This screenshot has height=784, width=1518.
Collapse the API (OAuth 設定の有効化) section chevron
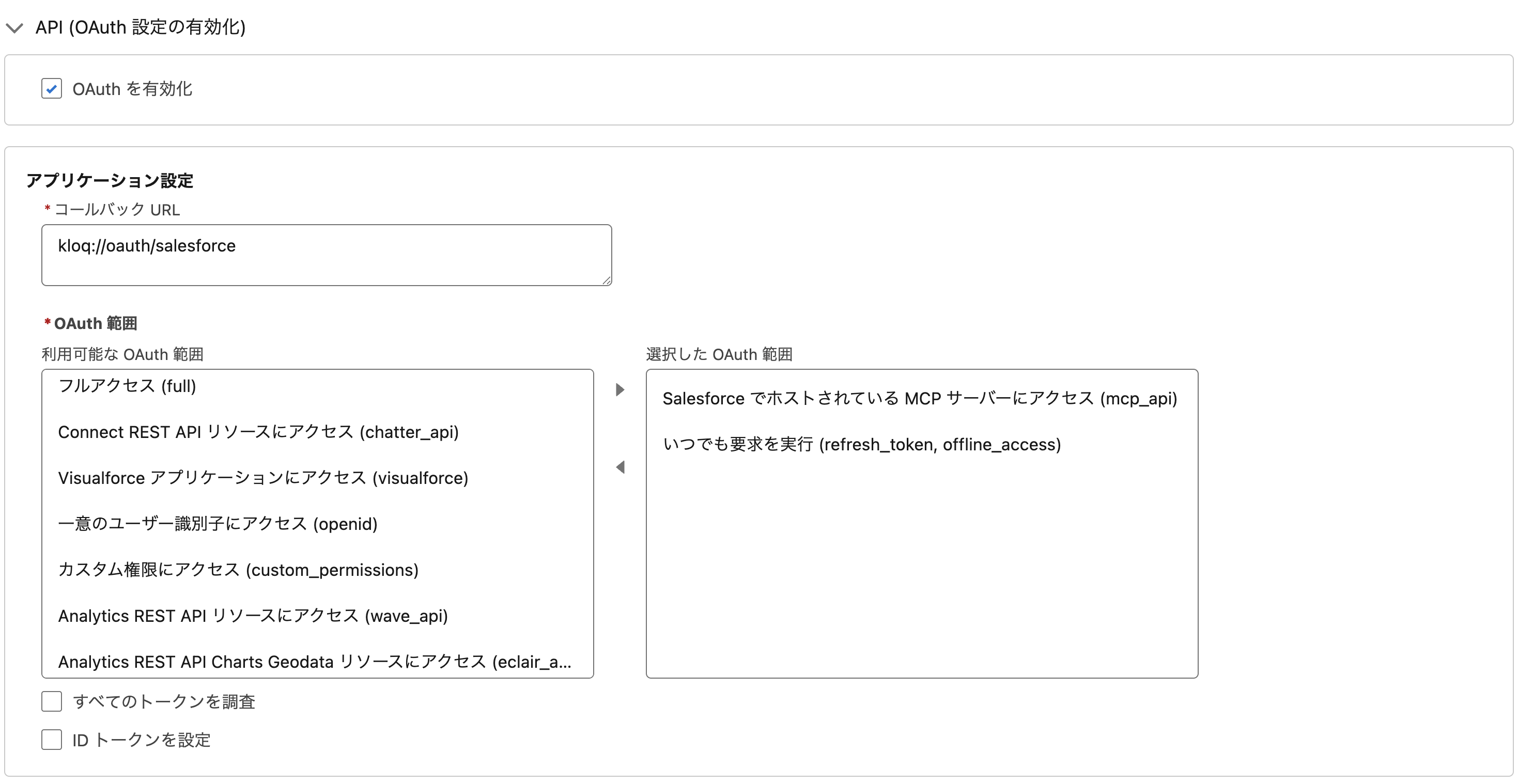pos(14,28)
